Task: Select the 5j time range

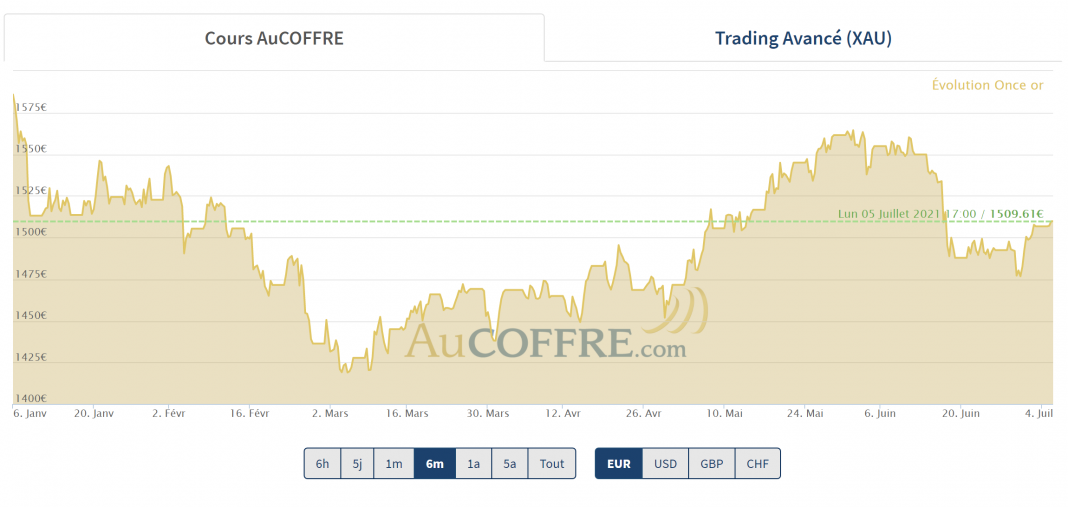Action: point(358,463)
